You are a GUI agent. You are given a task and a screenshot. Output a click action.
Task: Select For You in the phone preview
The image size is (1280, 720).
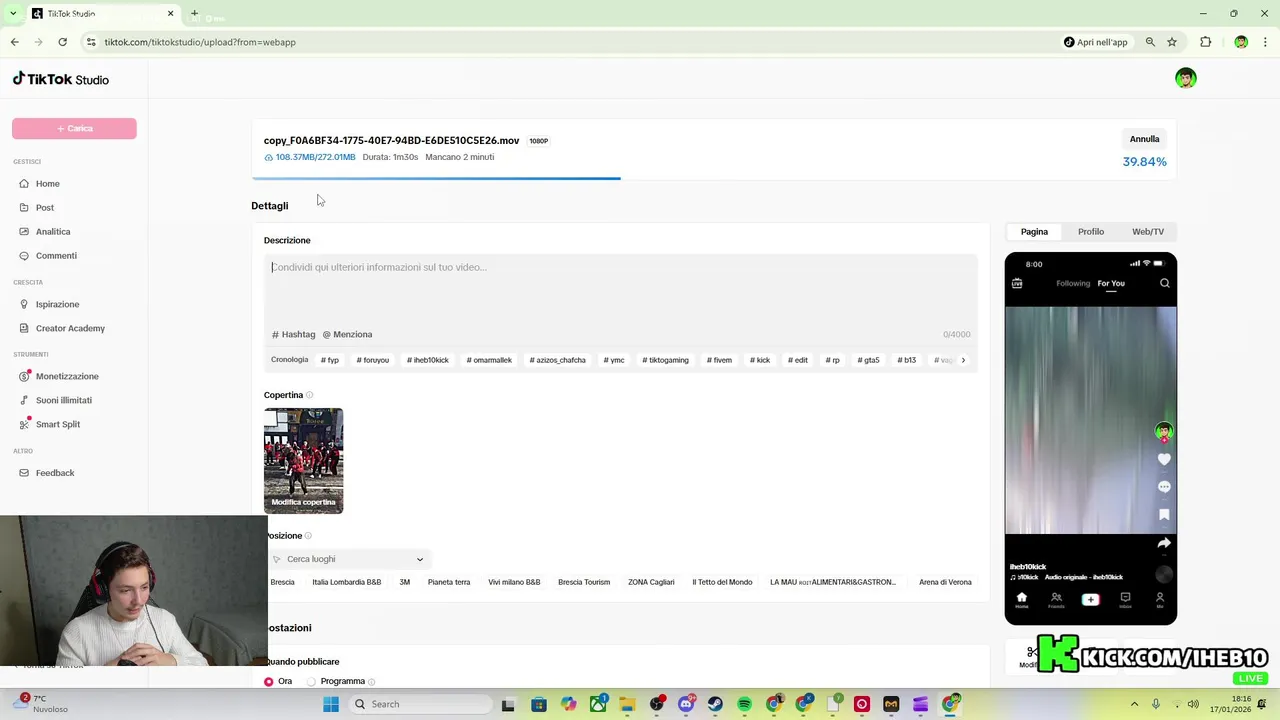click(1111, 283)
